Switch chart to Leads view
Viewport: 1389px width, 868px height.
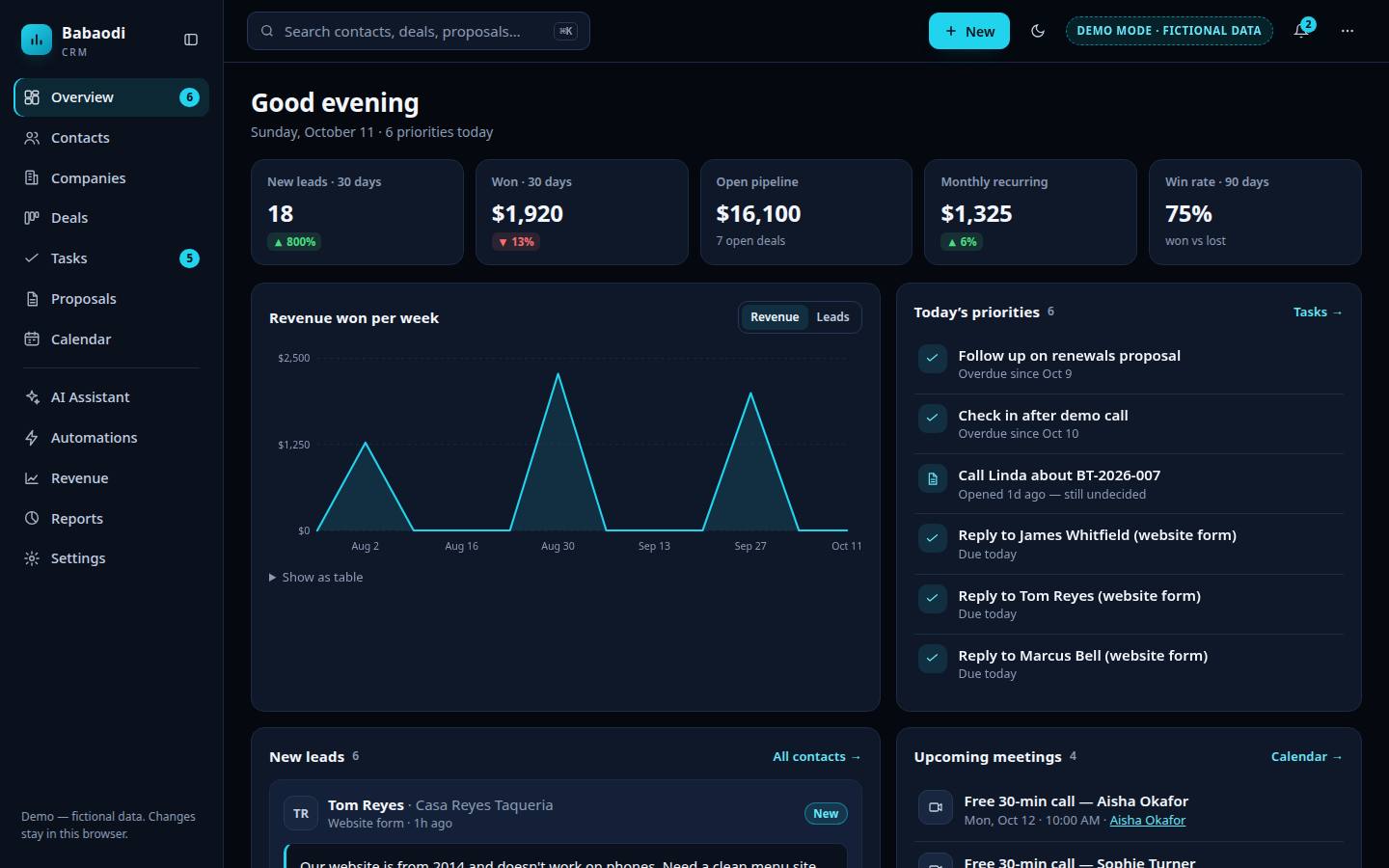832,317
